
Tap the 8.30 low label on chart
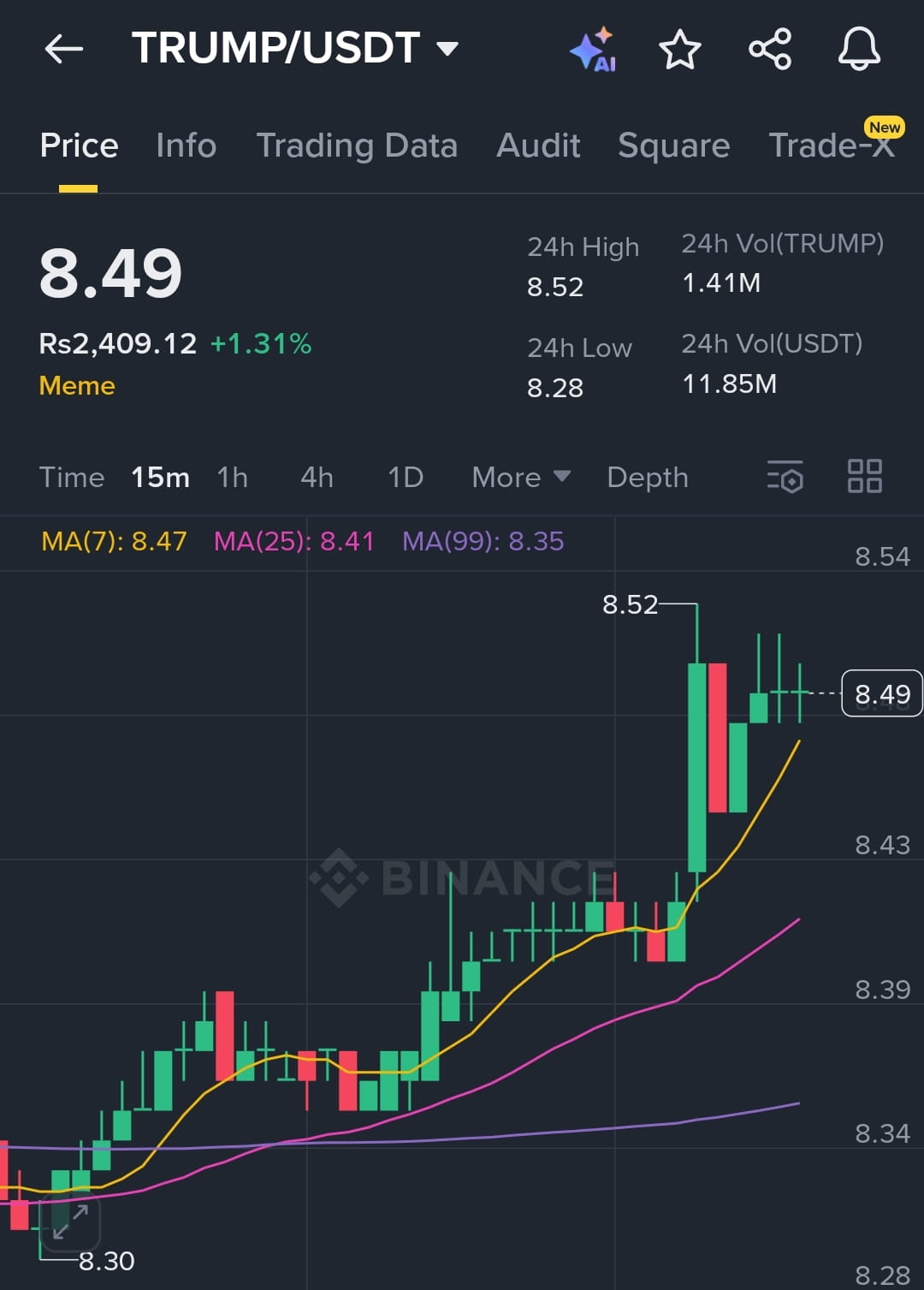[x=107, y=1261]
